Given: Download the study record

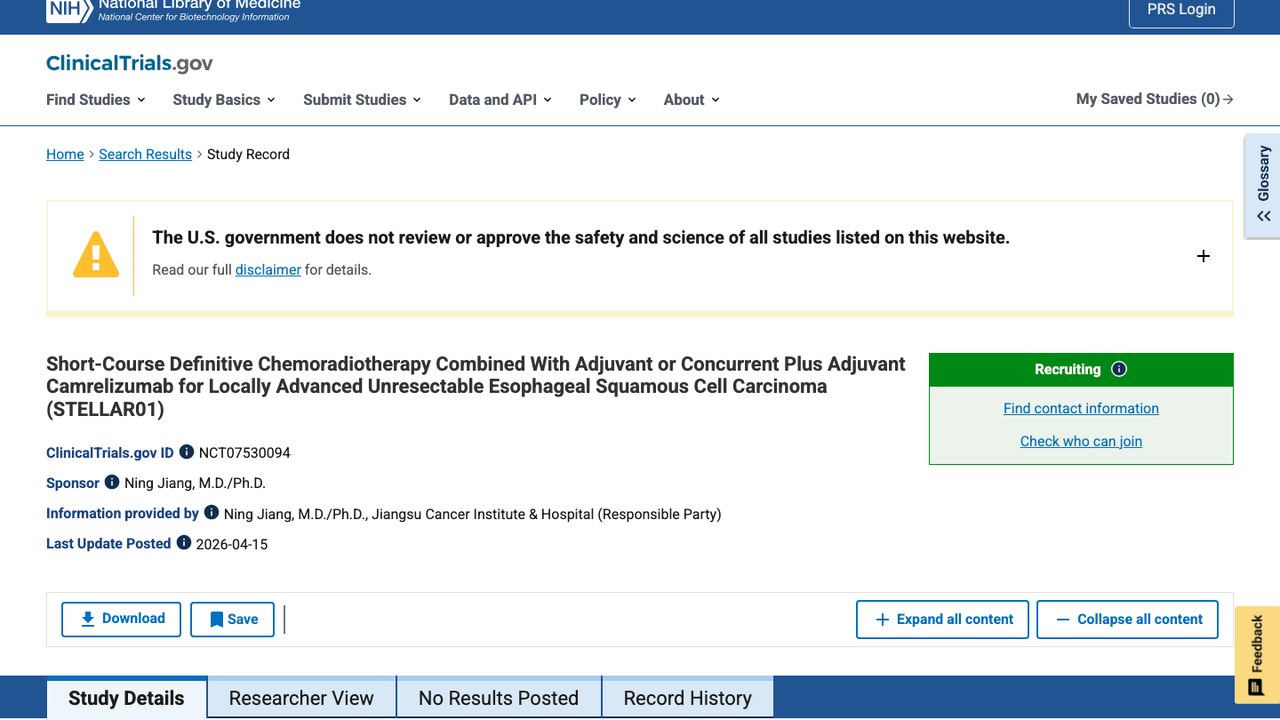Looking at the screenshot, I should point(121,619).
